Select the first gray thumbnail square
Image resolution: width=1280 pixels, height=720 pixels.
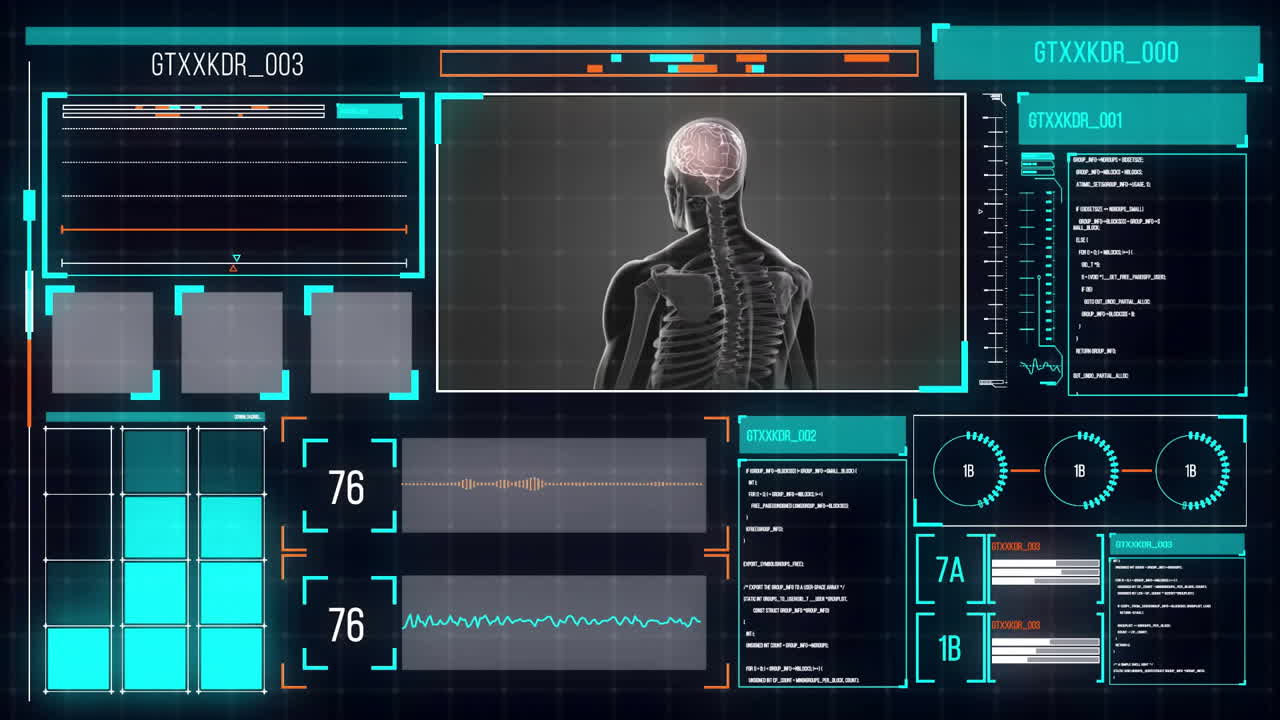pos(102,342)
